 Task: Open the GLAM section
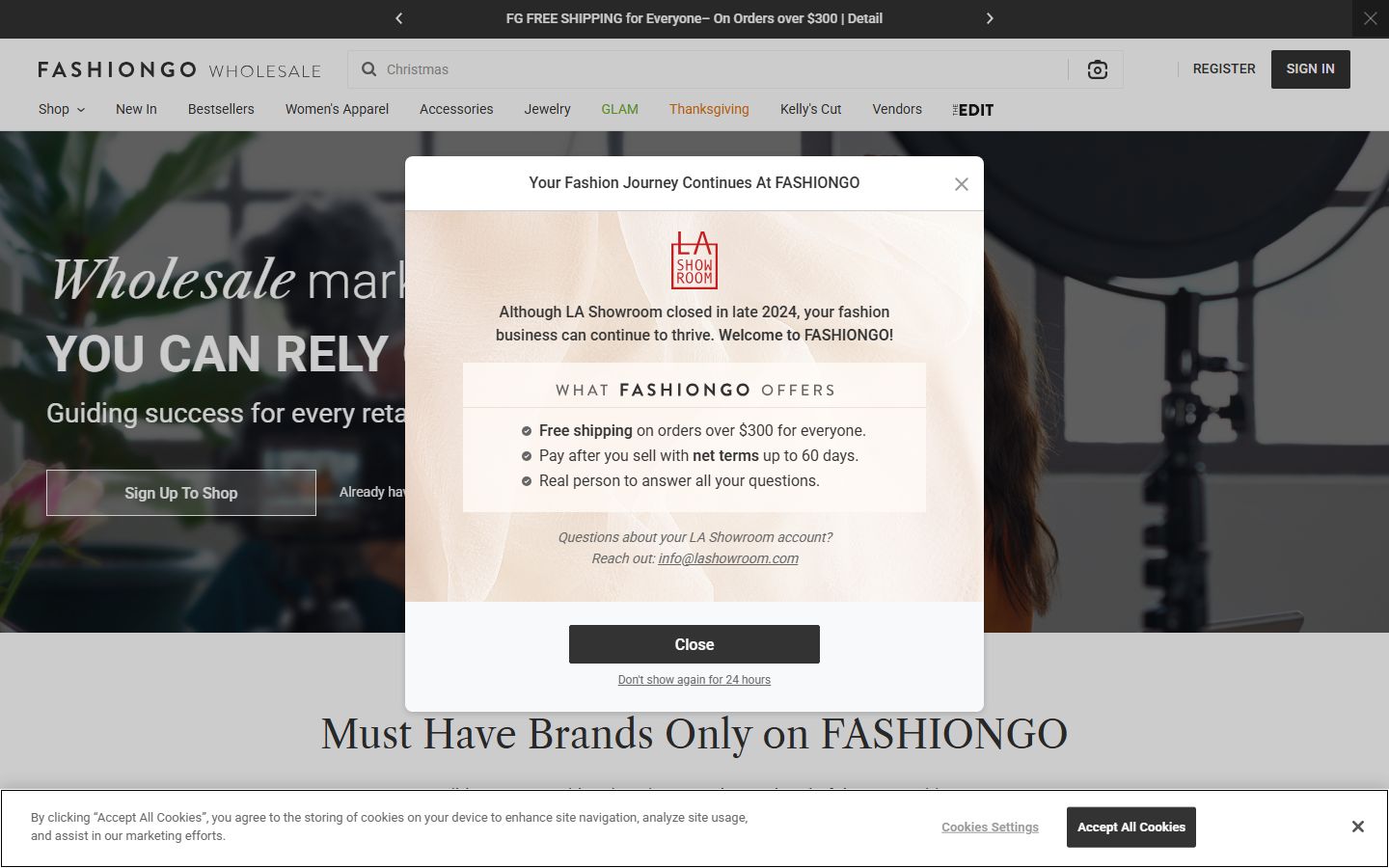(x=619, y=109)
